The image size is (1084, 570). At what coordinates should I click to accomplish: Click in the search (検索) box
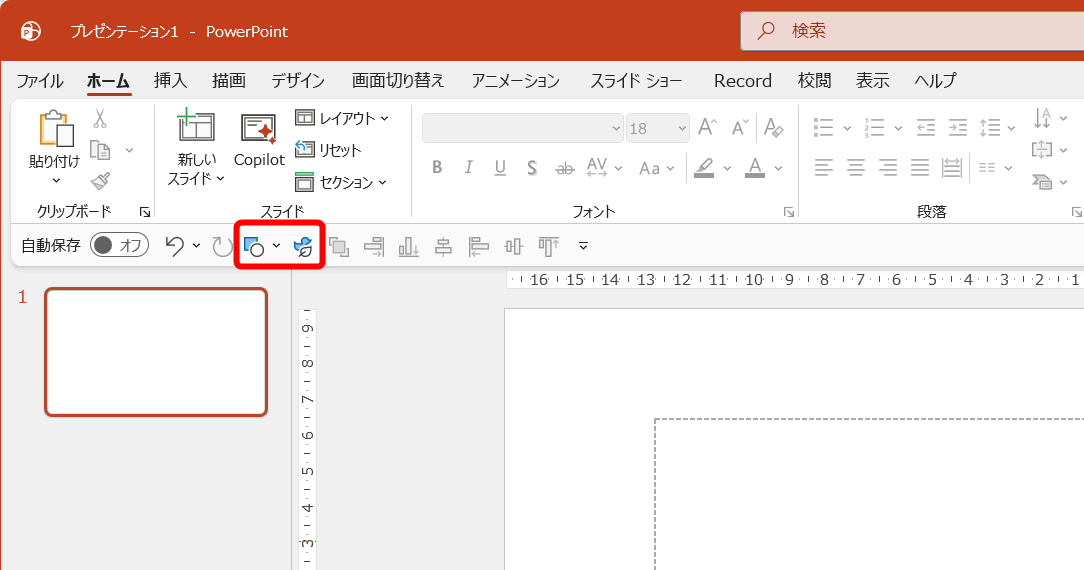click(913, 31)
